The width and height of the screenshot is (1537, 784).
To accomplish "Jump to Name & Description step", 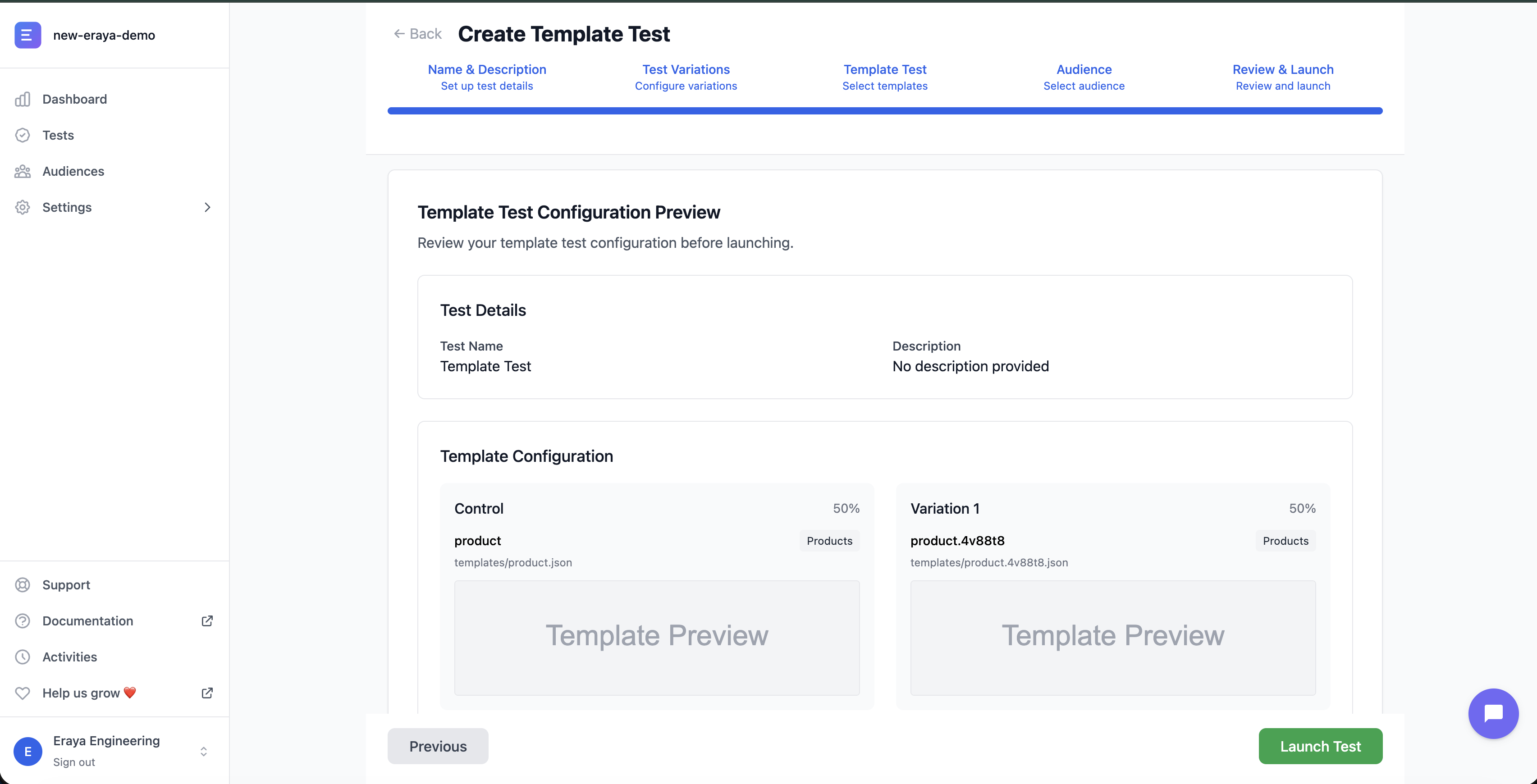I will tap(487, 77).
